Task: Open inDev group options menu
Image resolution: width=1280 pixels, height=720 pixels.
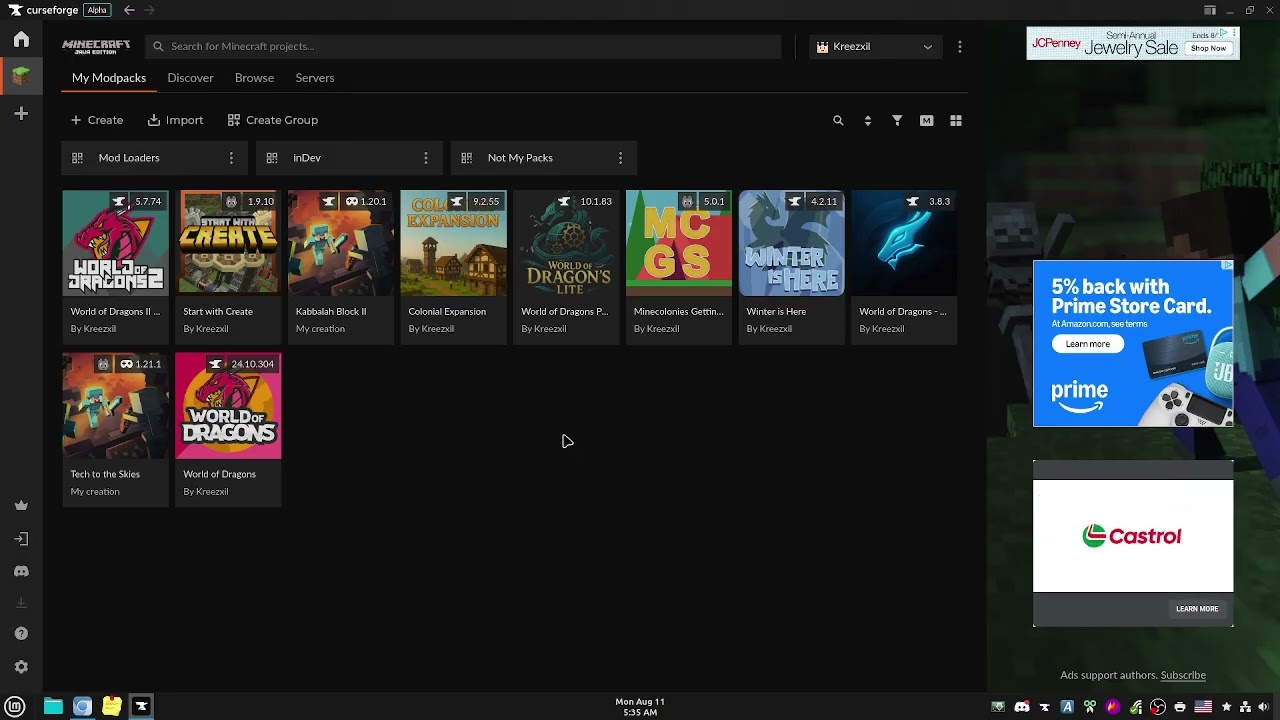Action: tap(426, 158)
